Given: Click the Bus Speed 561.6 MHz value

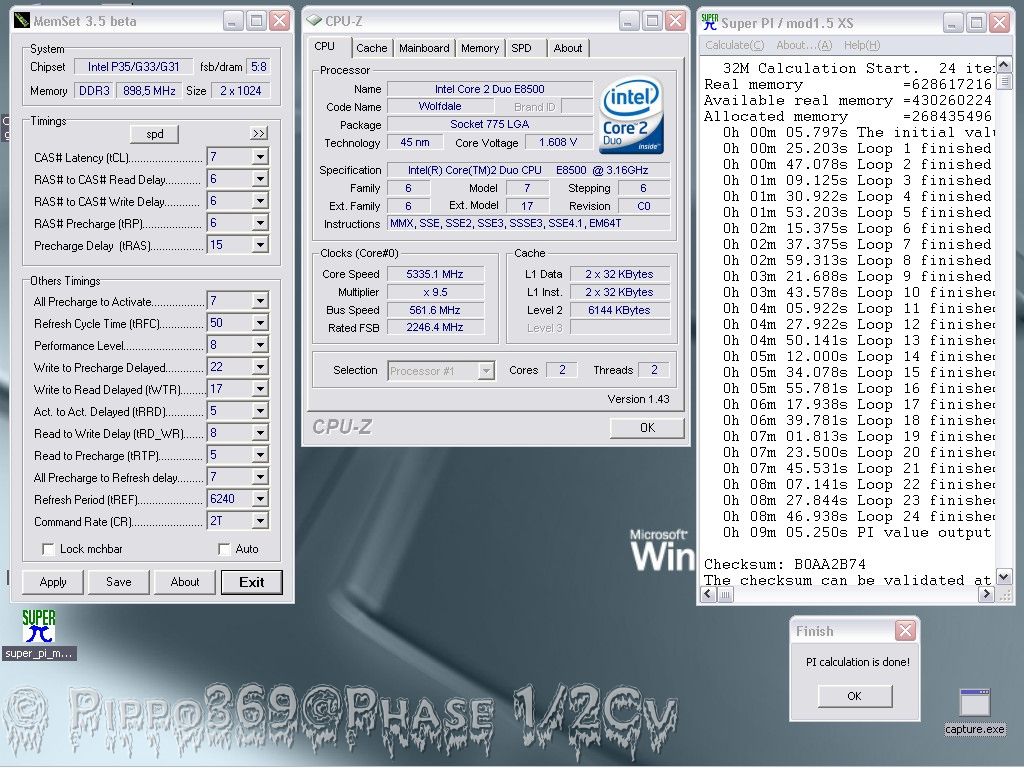Looking at the screenshot, I should (435, 310).
